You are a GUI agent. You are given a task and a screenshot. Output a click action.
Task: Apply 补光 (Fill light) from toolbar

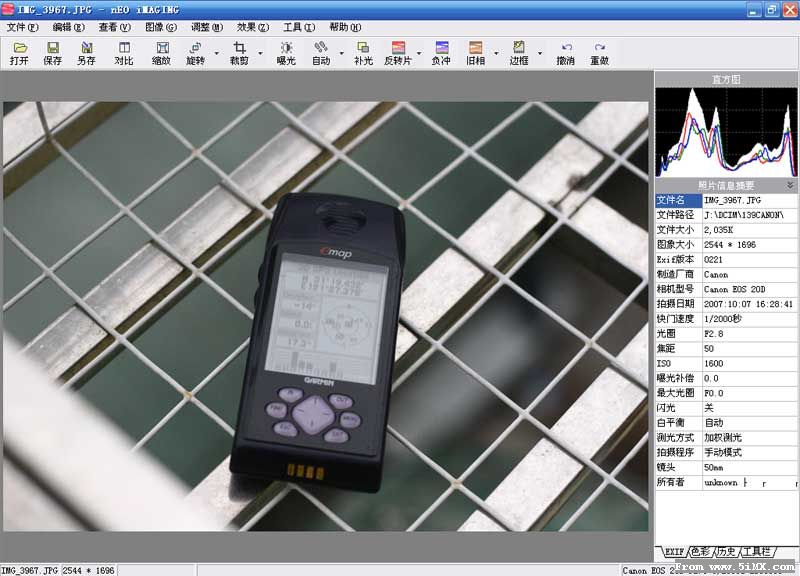point(363,52)
